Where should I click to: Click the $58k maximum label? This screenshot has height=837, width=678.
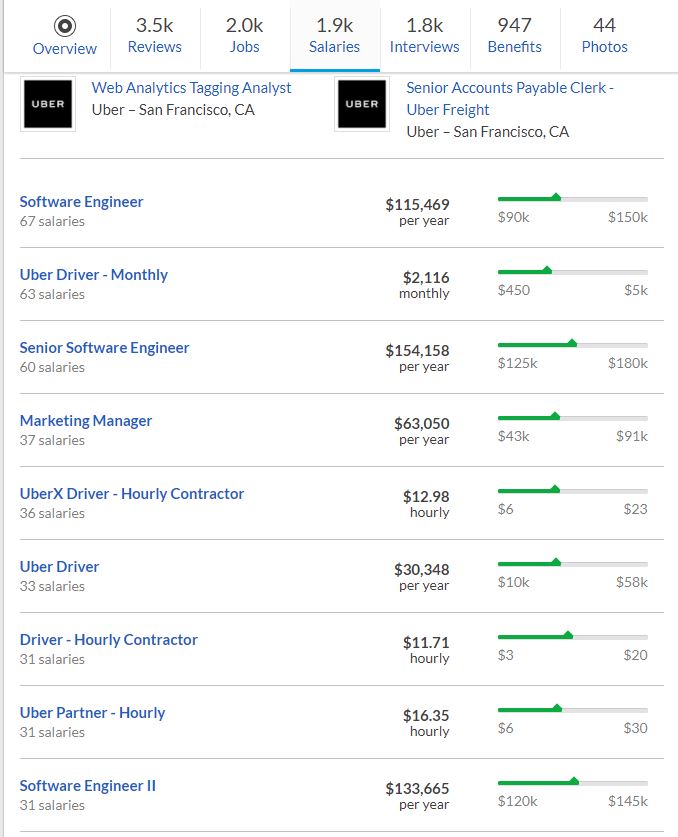632,582
